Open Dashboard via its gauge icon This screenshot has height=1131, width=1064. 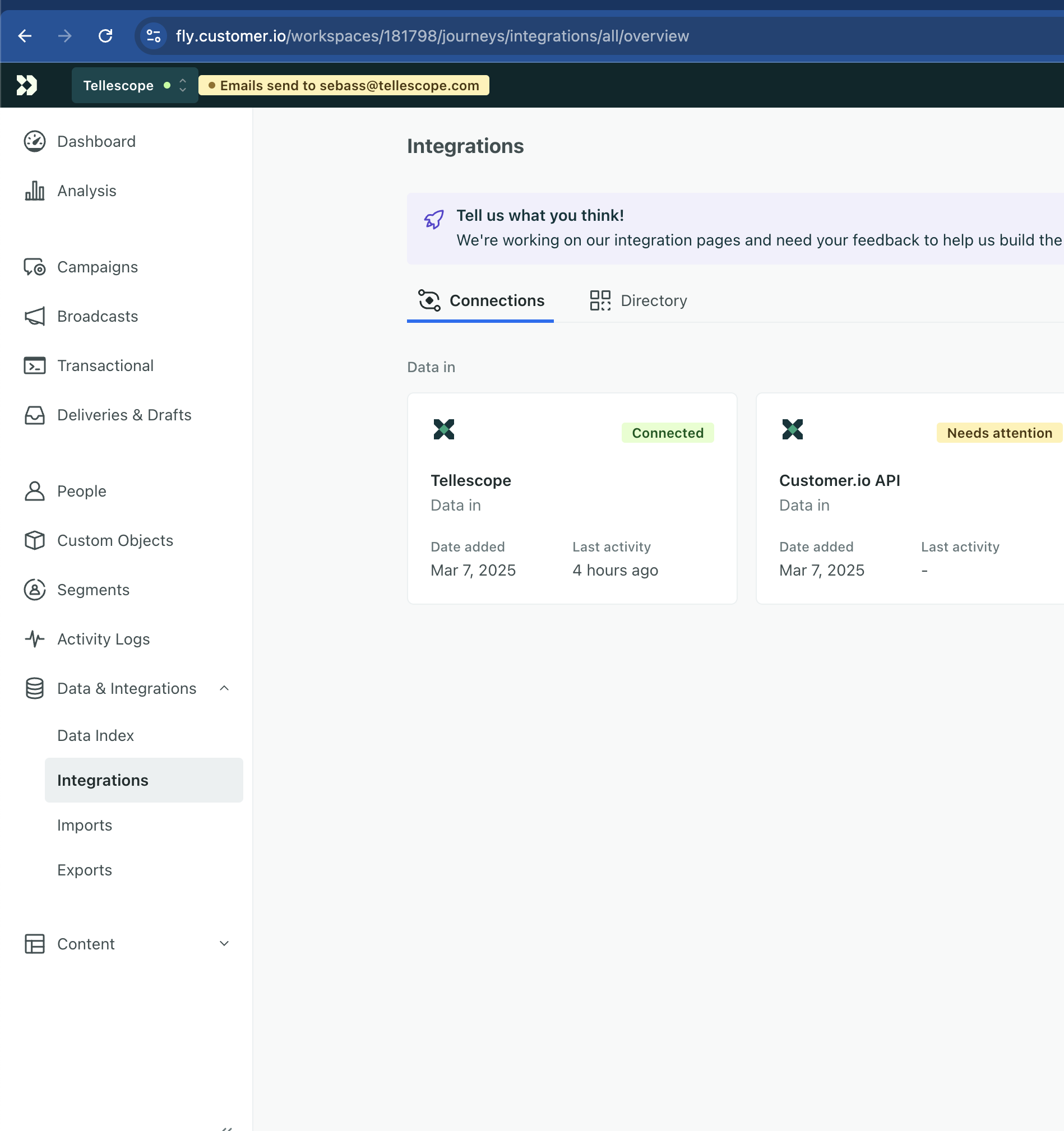tap(35, 142)
